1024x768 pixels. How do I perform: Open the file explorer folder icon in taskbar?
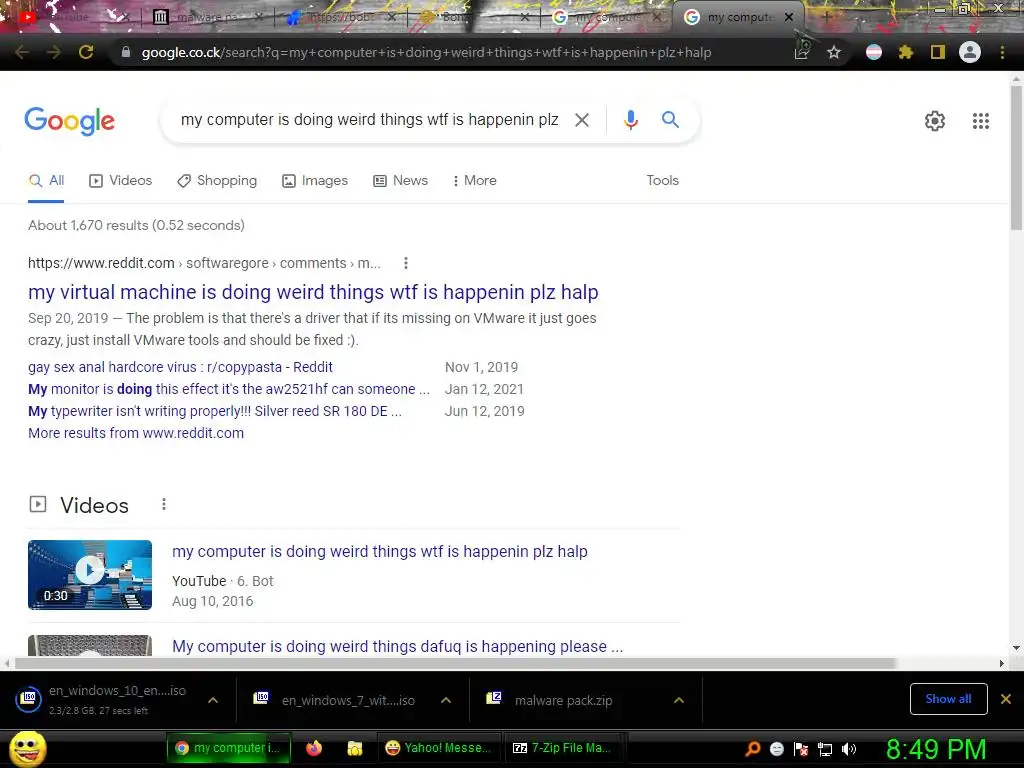pyautogui.click(x=355, y=748)
